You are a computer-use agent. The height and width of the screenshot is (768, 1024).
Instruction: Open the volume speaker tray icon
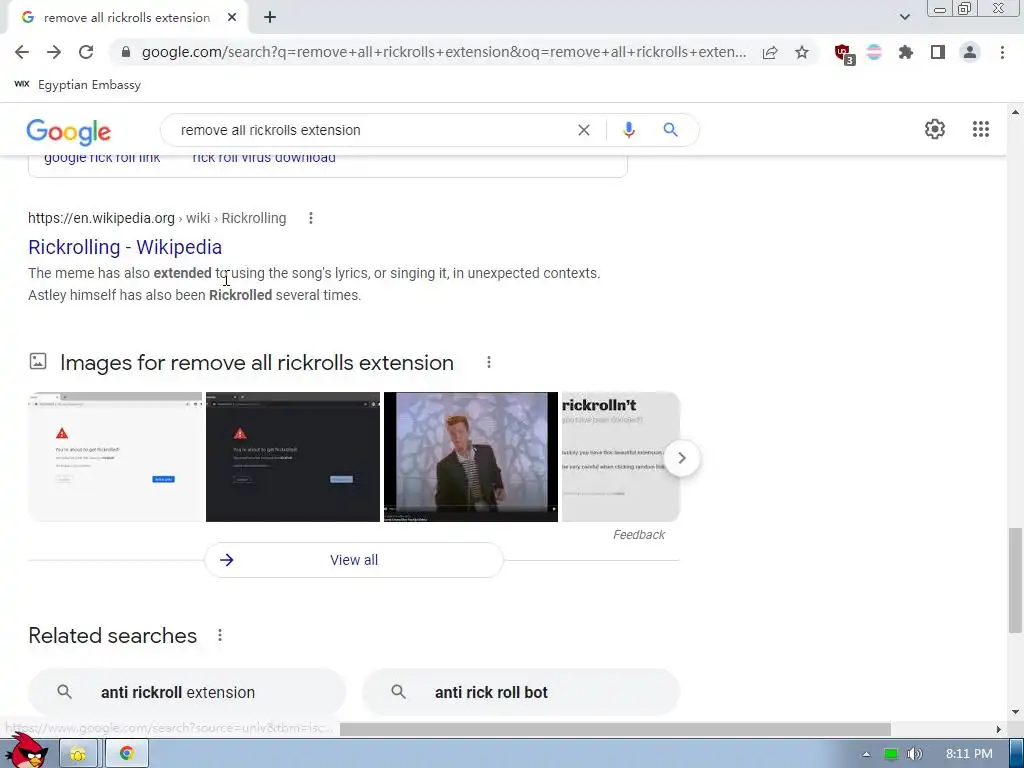(914, 754)
